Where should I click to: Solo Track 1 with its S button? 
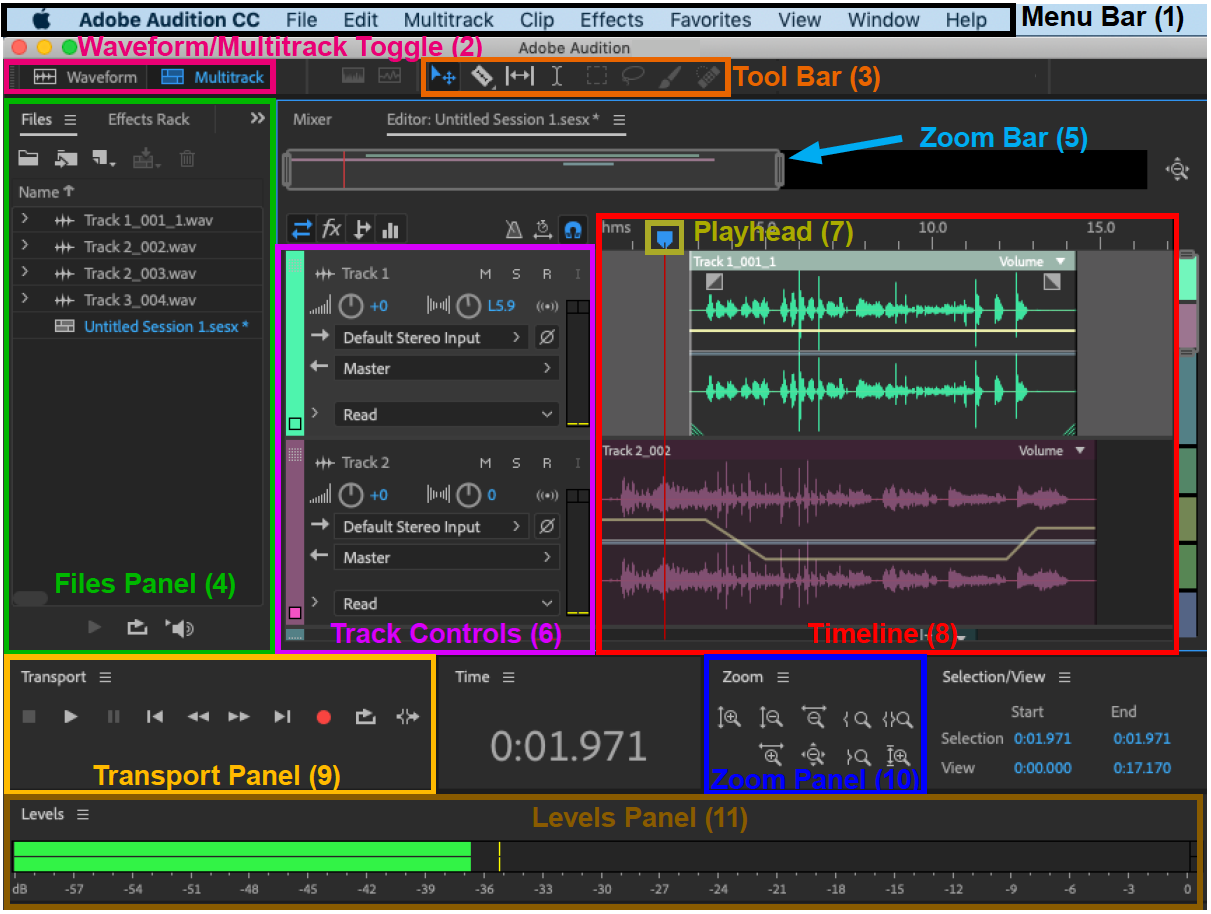(x=516, y=274)
